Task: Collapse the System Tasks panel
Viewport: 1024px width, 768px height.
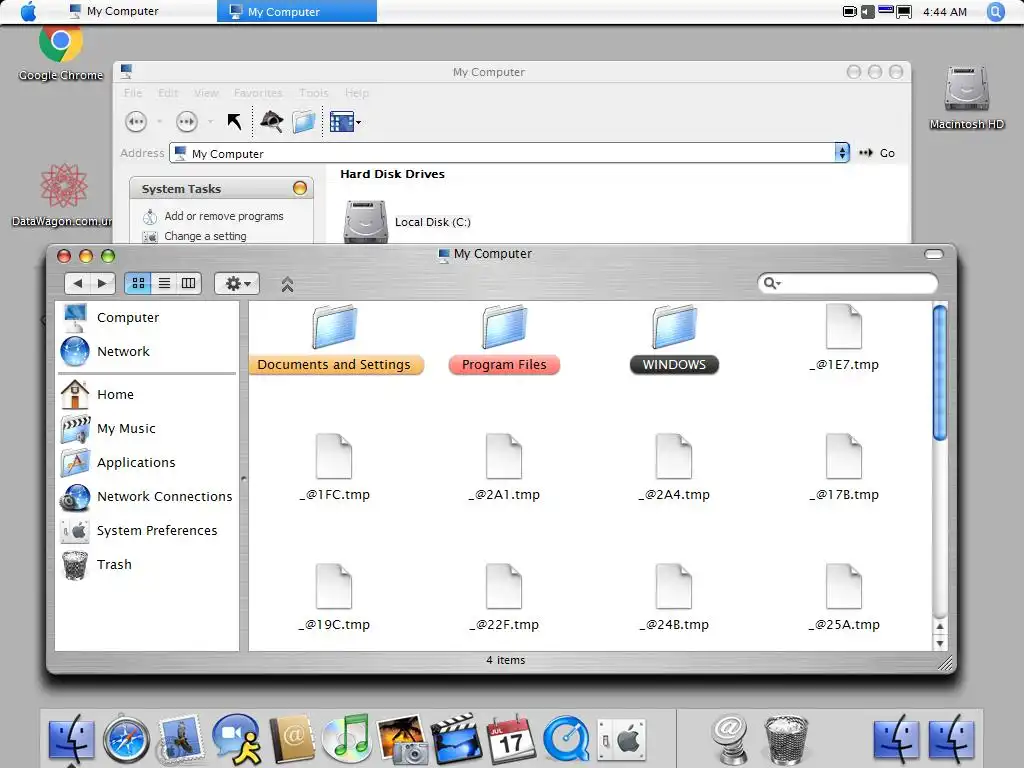Action: tap(300, 188)
